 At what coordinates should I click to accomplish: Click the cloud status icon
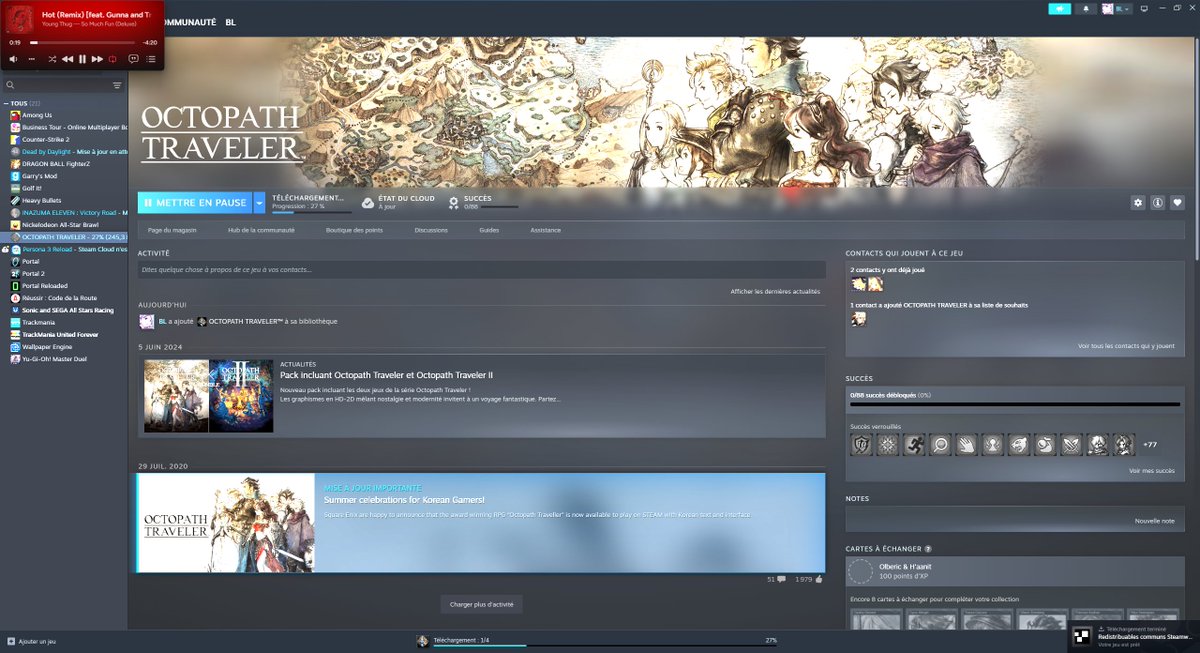click(x=368, y=203)
